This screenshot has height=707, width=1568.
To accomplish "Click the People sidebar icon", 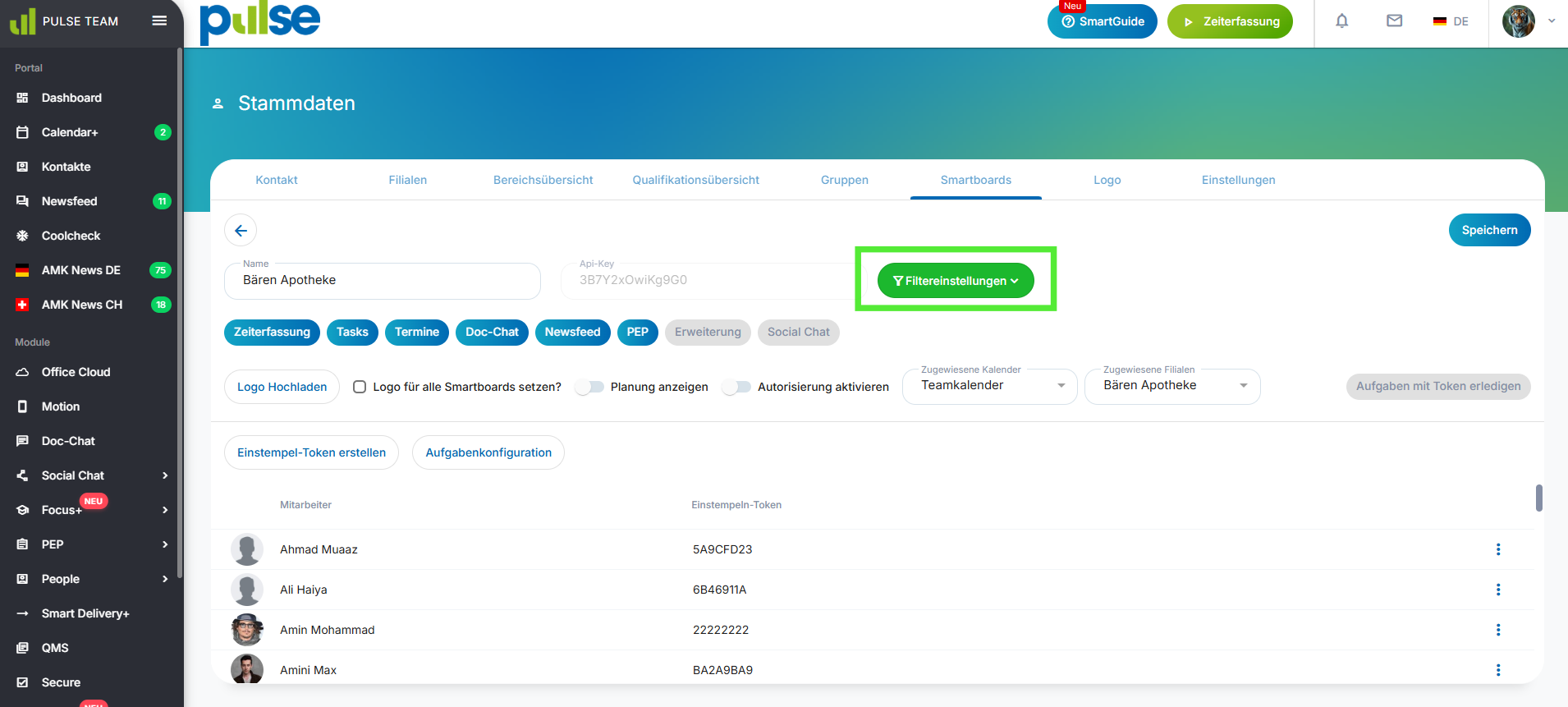I will [x=23, y=579].
